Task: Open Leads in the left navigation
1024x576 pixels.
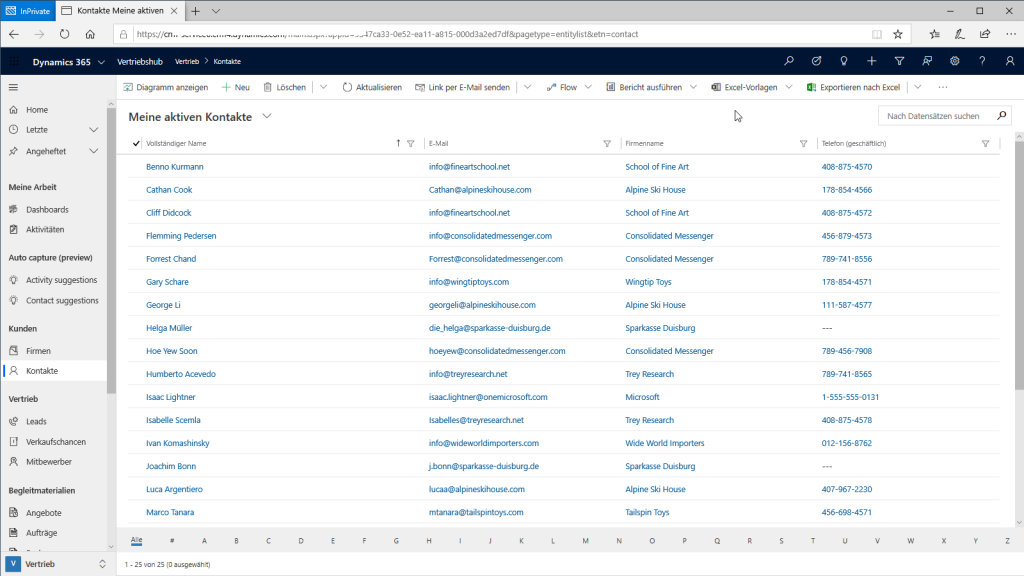Action: pyautogui.click(x=36, y=422)
